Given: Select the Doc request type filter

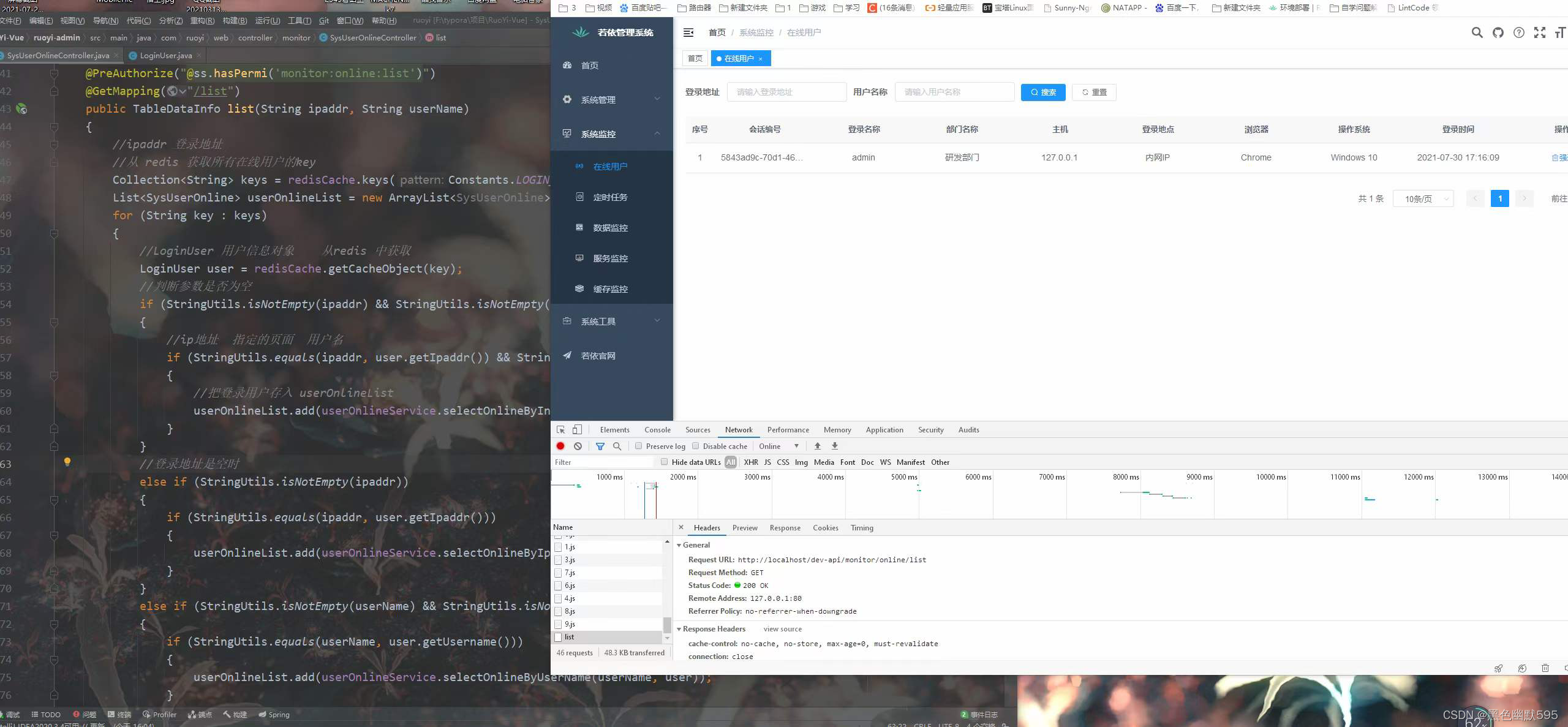Looking at the screenshot, I should [x=867, y=462].
